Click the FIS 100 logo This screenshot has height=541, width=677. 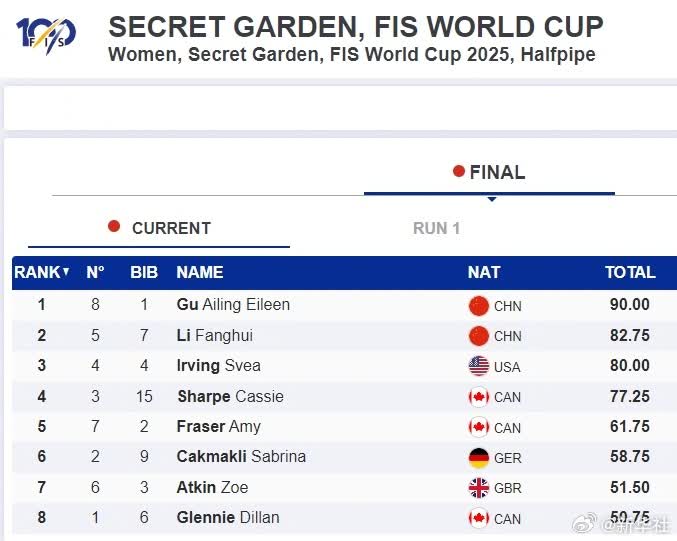pyautogui.click(x=46, y=36)
